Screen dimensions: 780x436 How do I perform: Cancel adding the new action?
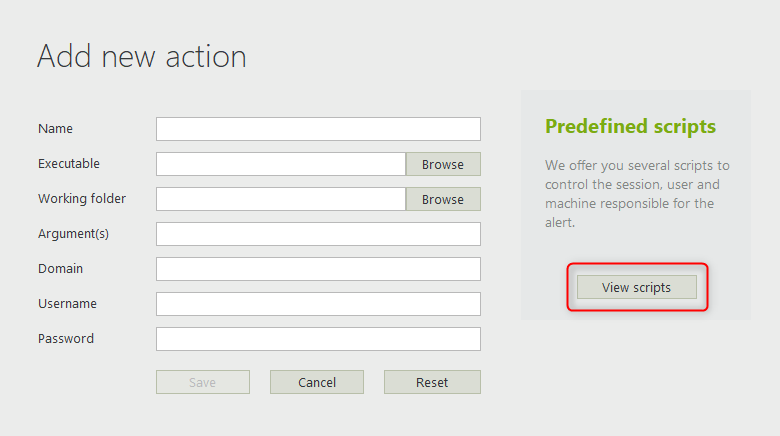(317, 382)
